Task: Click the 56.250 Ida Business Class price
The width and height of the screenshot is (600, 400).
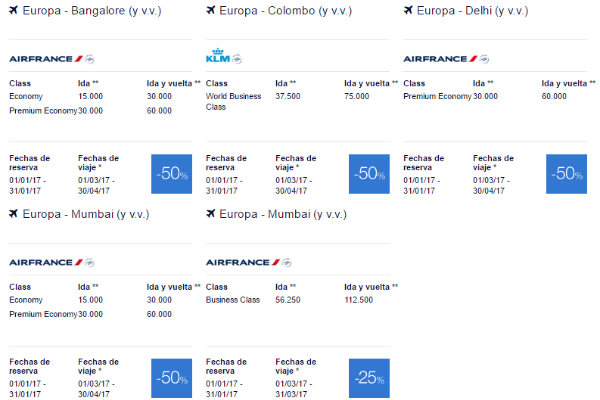Action: coord(288,300)
